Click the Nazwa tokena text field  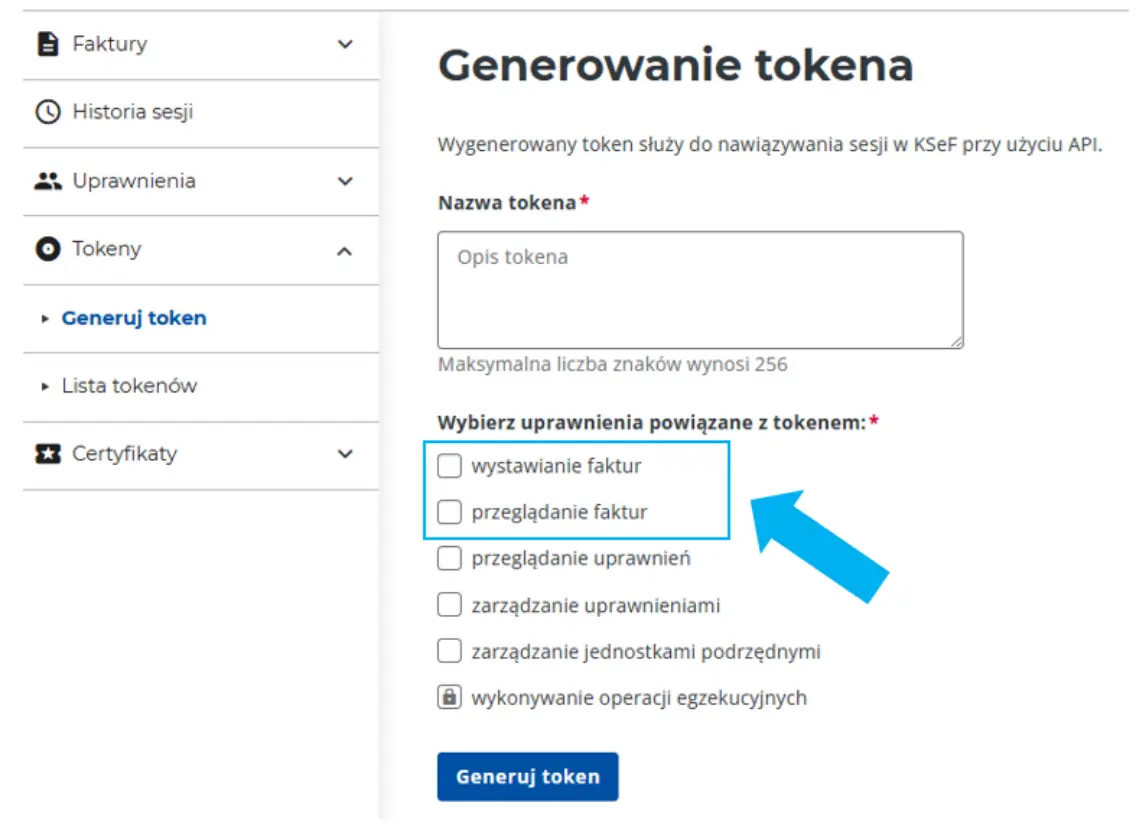[700, 290]
